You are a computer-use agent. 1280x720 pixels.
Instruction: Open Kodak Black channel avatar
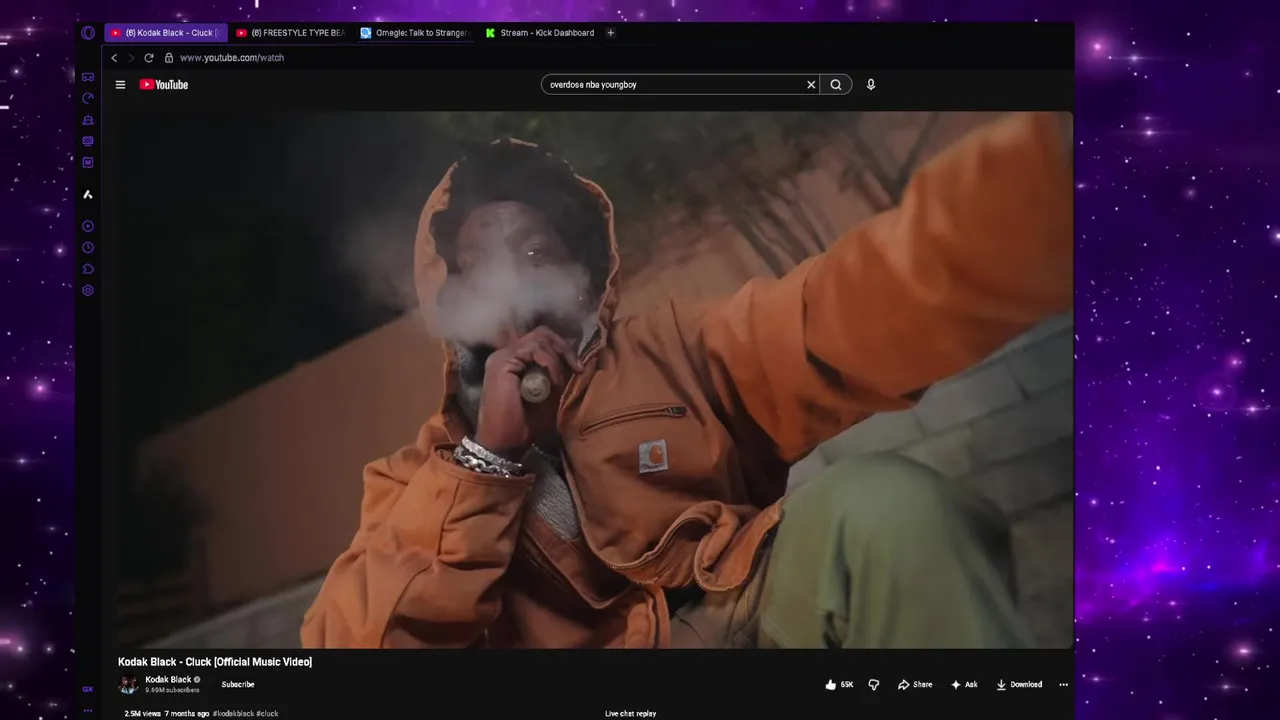click(x=128, y=685)
